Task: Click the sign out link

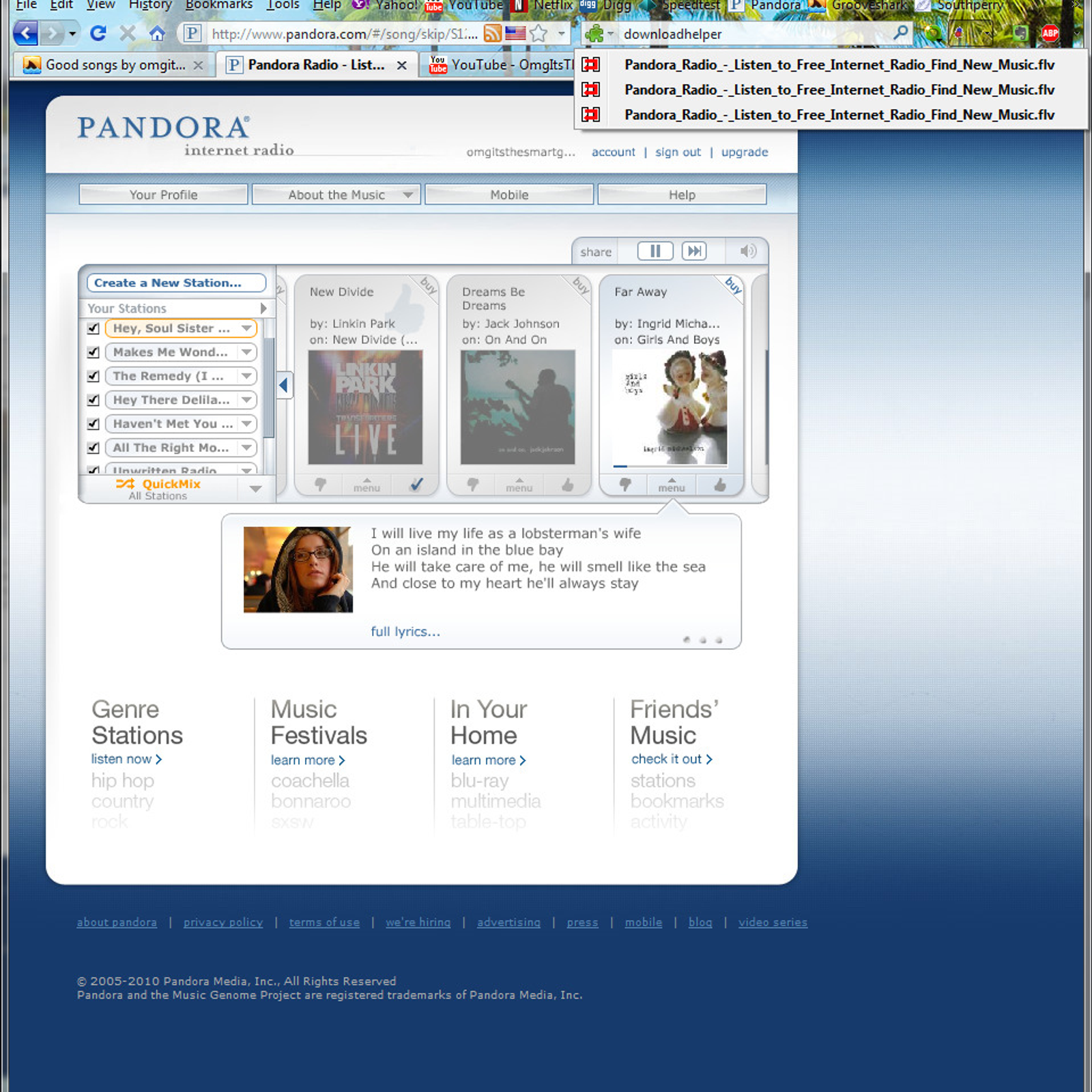Action: (x=678, y=152)
